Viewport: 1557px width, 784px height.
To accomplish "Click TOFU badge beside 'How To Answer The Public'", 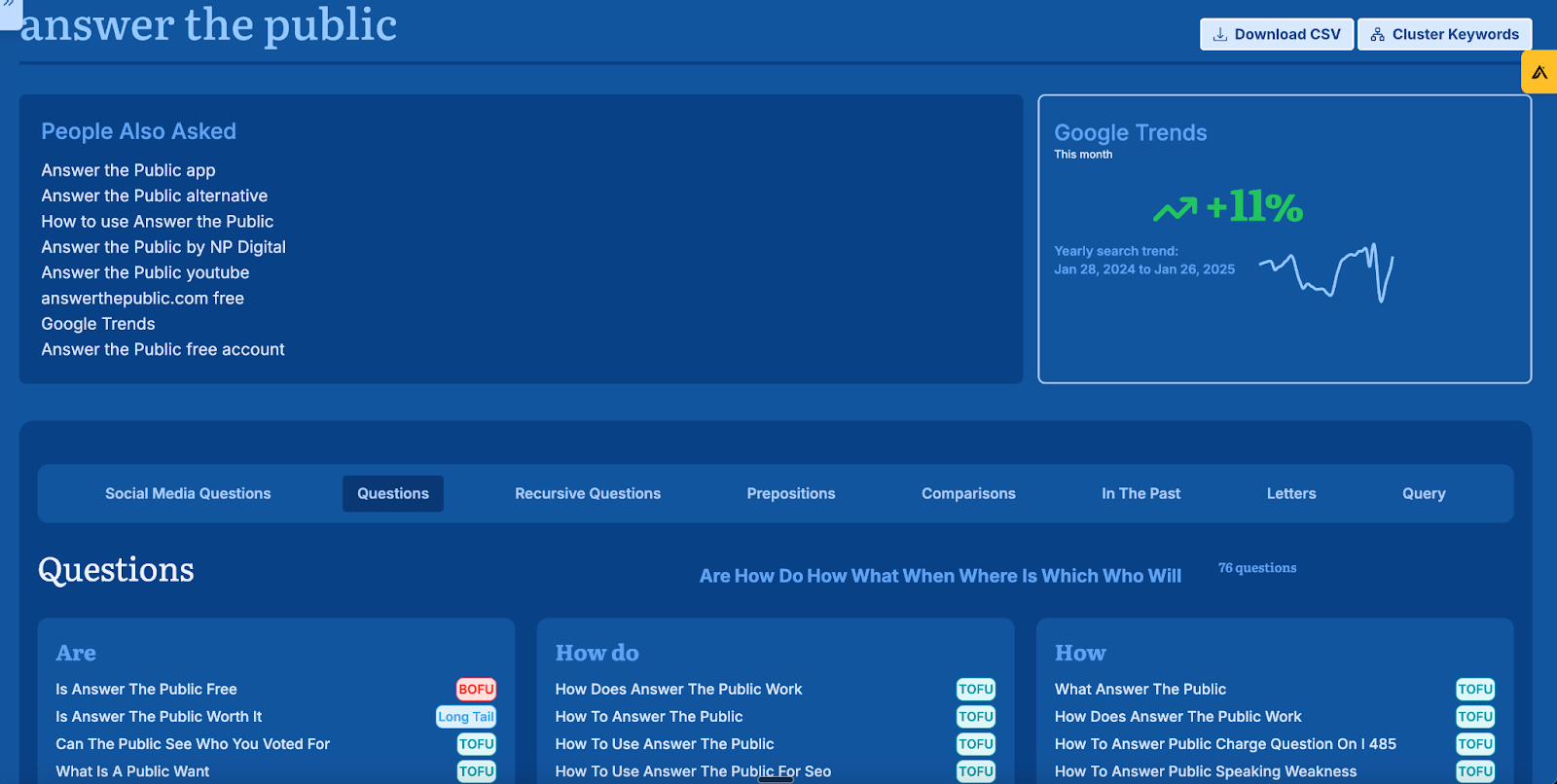I will pos(976,717).
